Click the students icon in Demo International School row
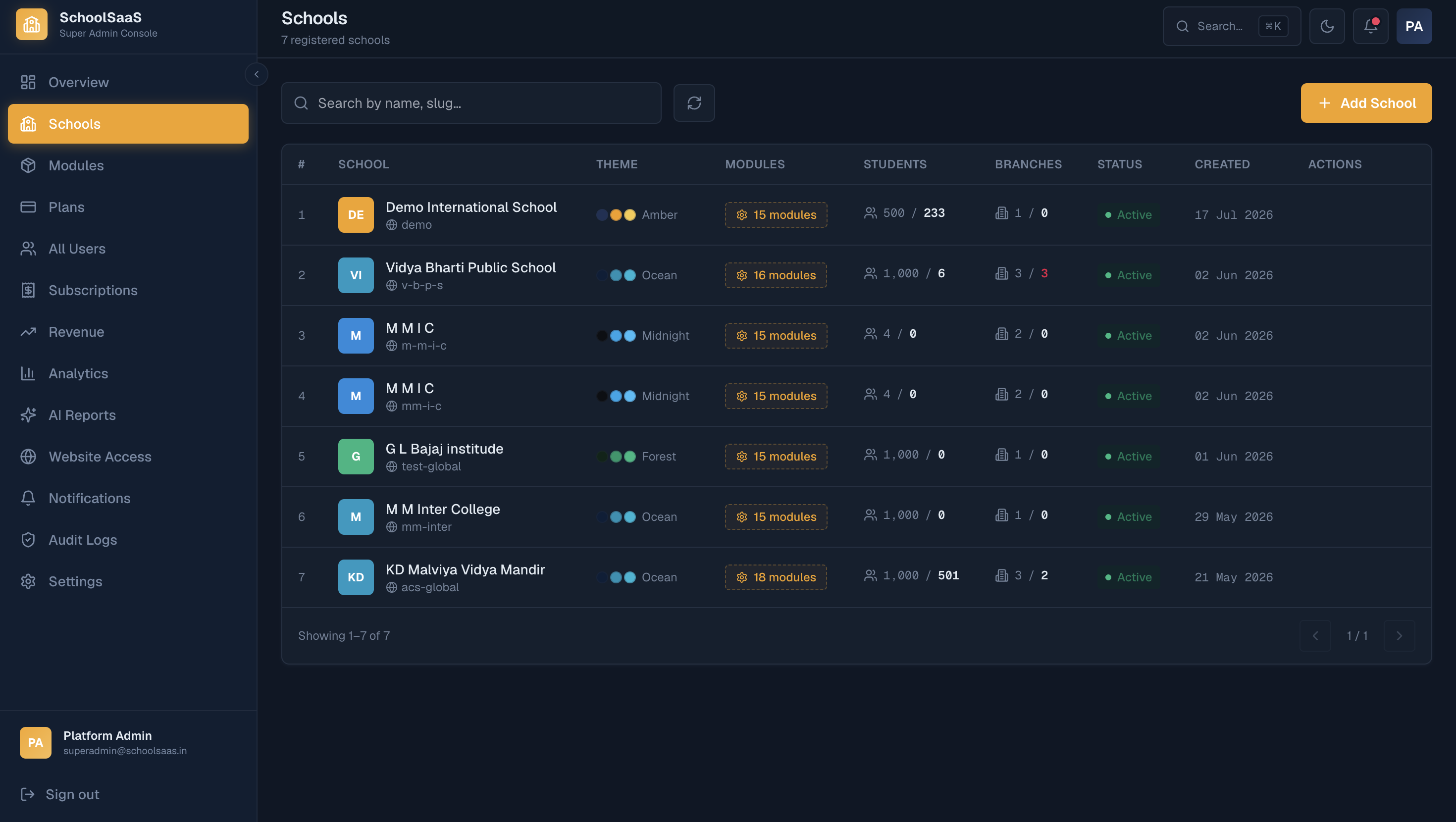The image size is (1456, 822). click(871, 213)
